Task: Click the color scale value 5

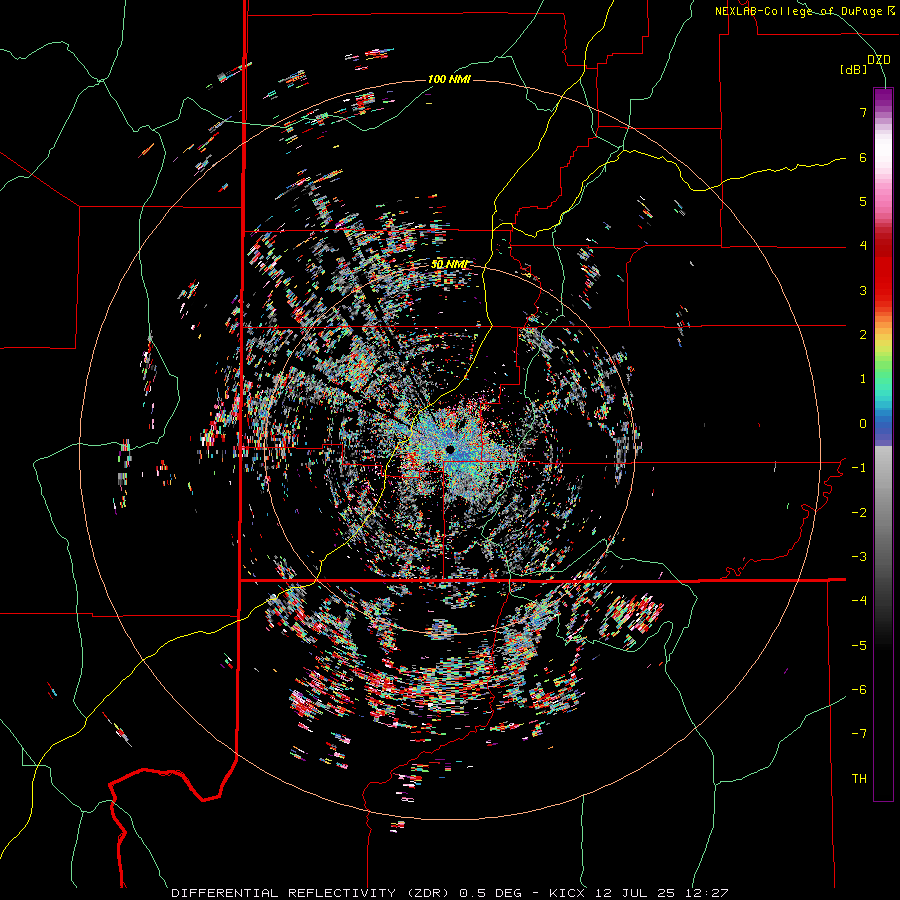Action: pyautogui.click(x=863, y=201)
